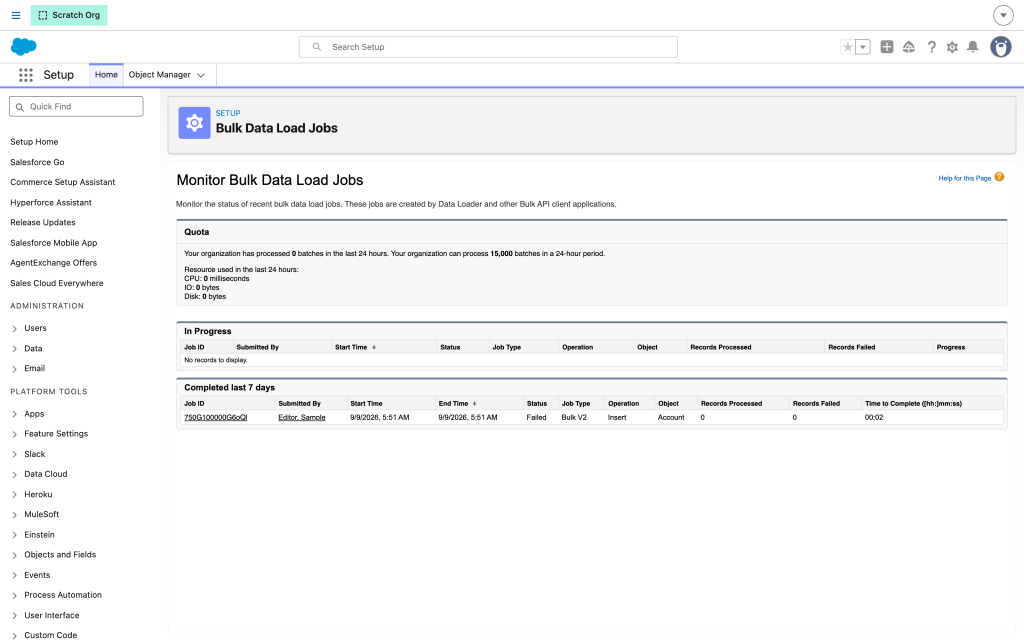Click the Completed table Job ID header
Image resolution: width=1024 pixels, height=640 pixels.
(194, 404)
